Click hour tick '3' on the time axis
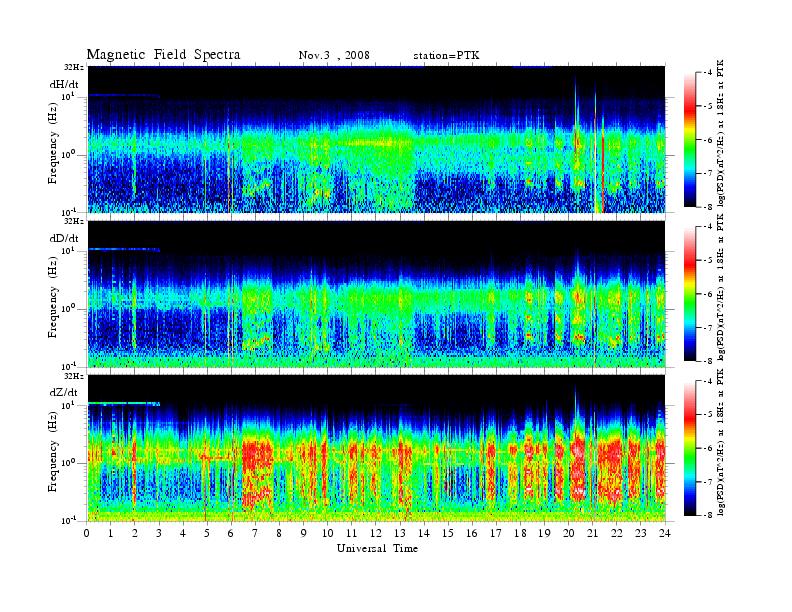Image resolution: width=792 pixels, height=612 pixels. [x=159, y=533]
